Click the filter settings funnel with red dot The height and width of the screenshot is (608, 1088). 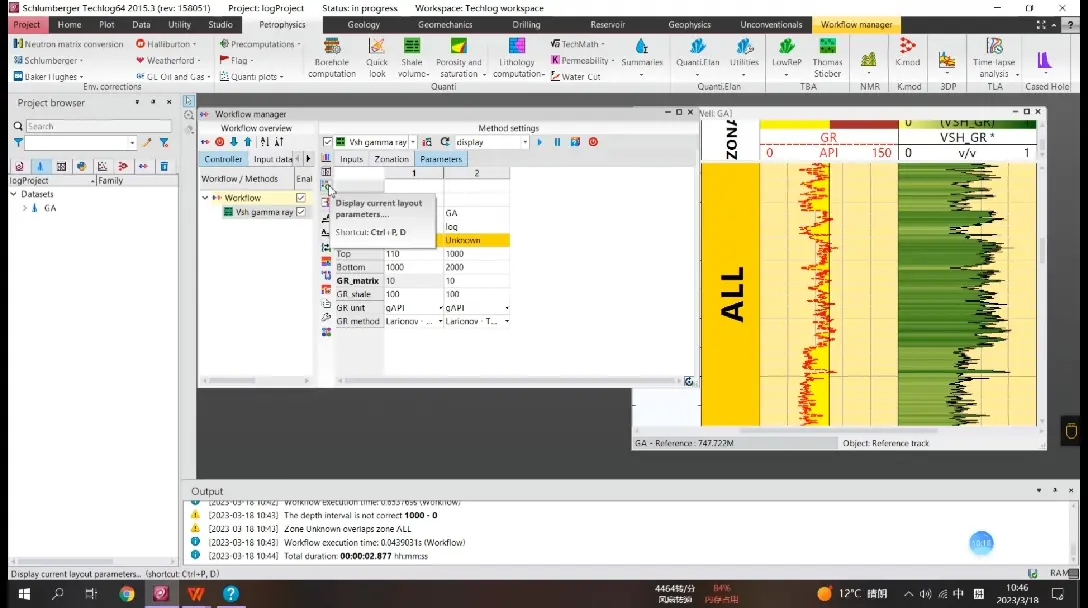pos(164,143)
